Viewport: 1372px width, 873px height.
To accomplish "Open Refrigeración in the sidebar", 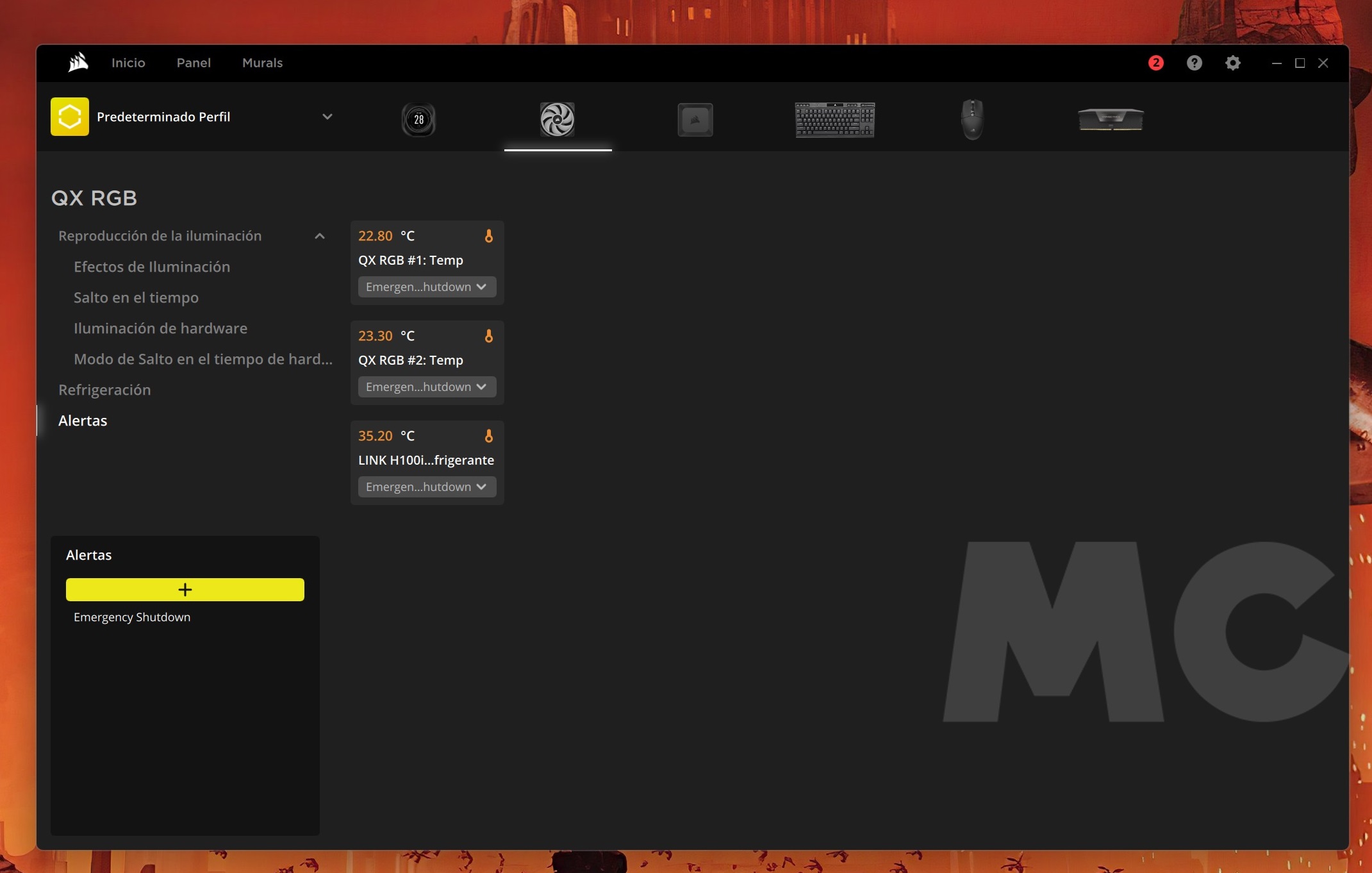I will pyautogui.click(x=104, y=390).
